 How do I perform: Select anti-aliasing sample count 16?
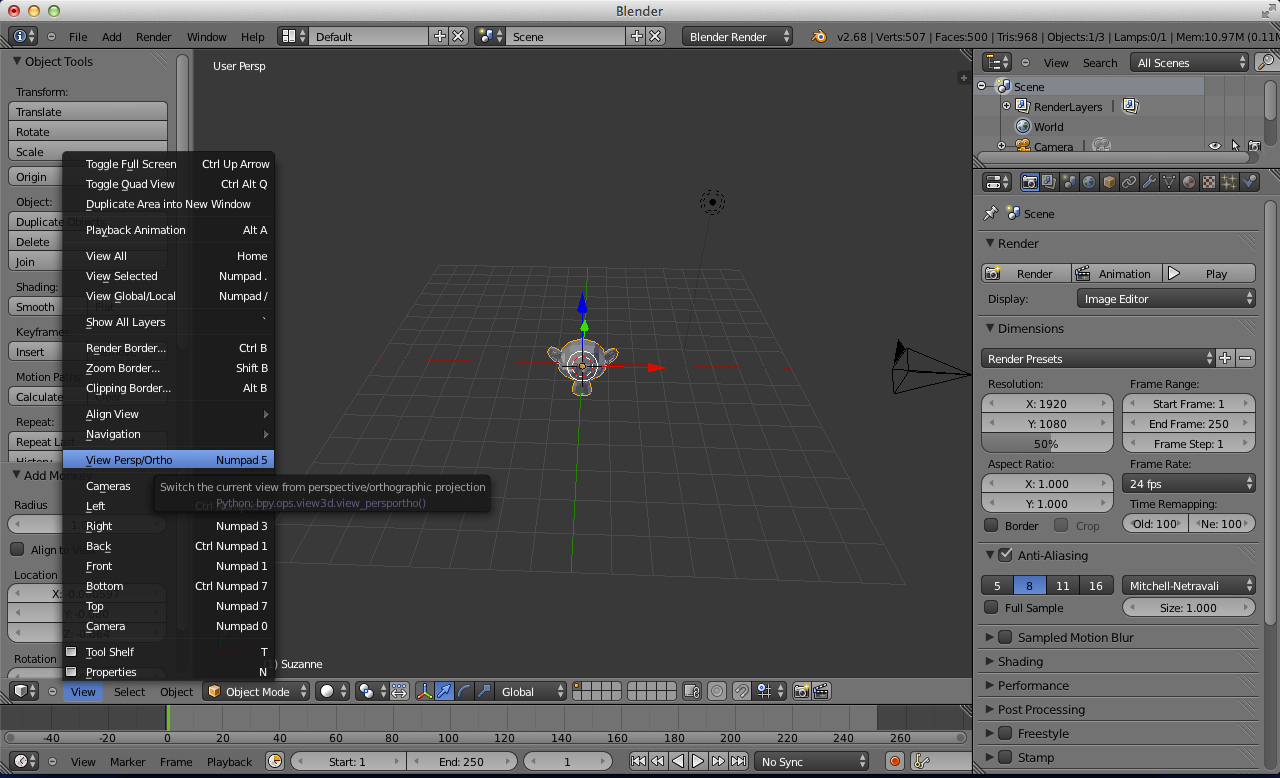tap(1096, 586)
